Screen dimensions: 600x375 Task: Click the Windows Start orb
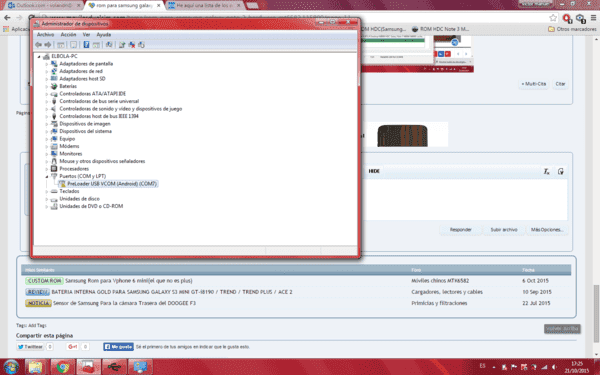pos(11,367)
